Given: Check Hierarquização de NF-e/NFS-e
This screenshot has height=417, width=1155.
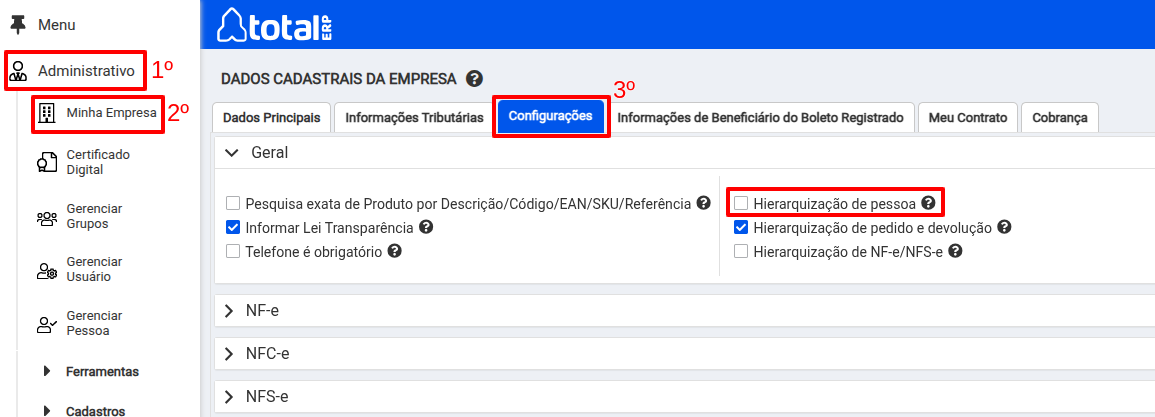Looking at the screenshot, I should (741, 251).
